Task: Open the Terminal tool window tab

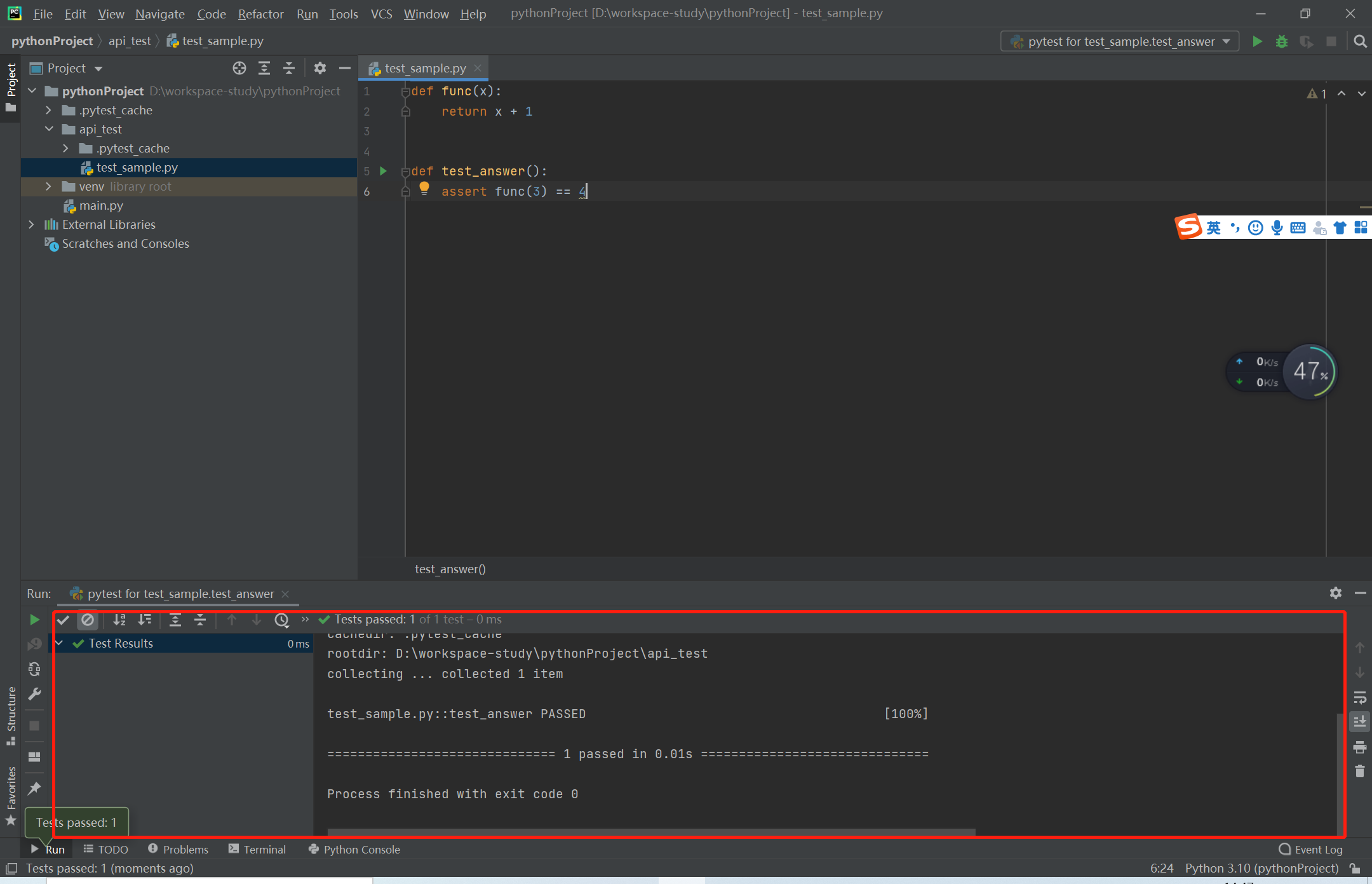Action: (257, 849)
